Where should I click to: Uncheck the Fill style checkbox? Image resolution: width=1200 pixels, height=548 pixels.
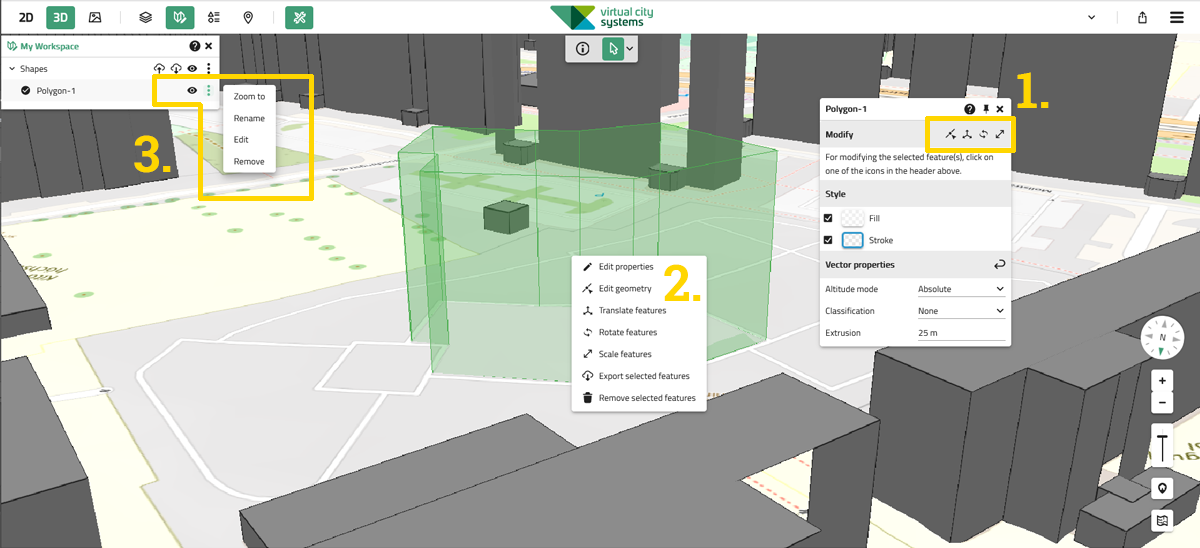point(828,218)
